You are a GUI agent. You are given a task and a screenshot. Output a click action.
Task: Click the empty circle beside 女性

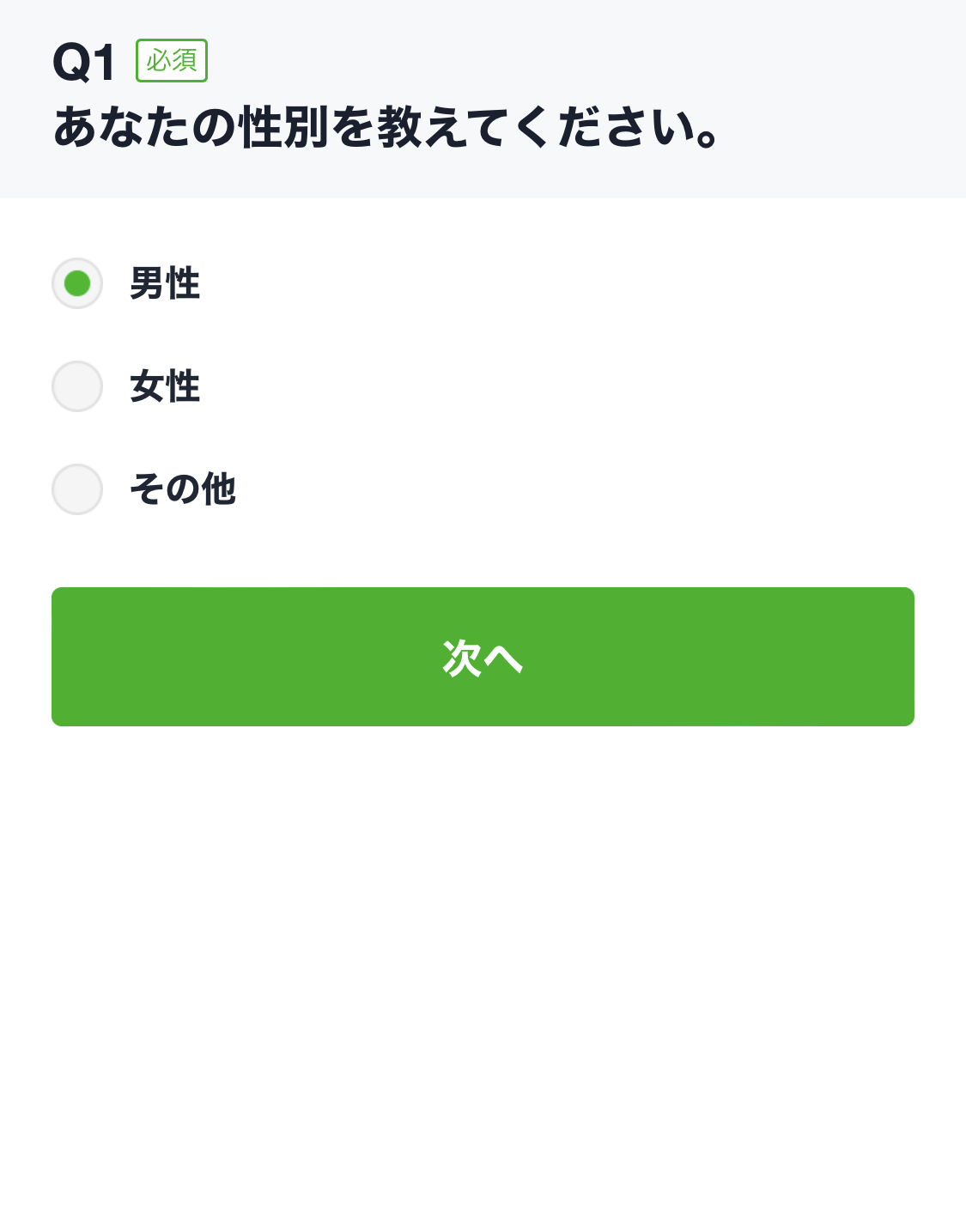pyautogui.click(x=76, y=386)
